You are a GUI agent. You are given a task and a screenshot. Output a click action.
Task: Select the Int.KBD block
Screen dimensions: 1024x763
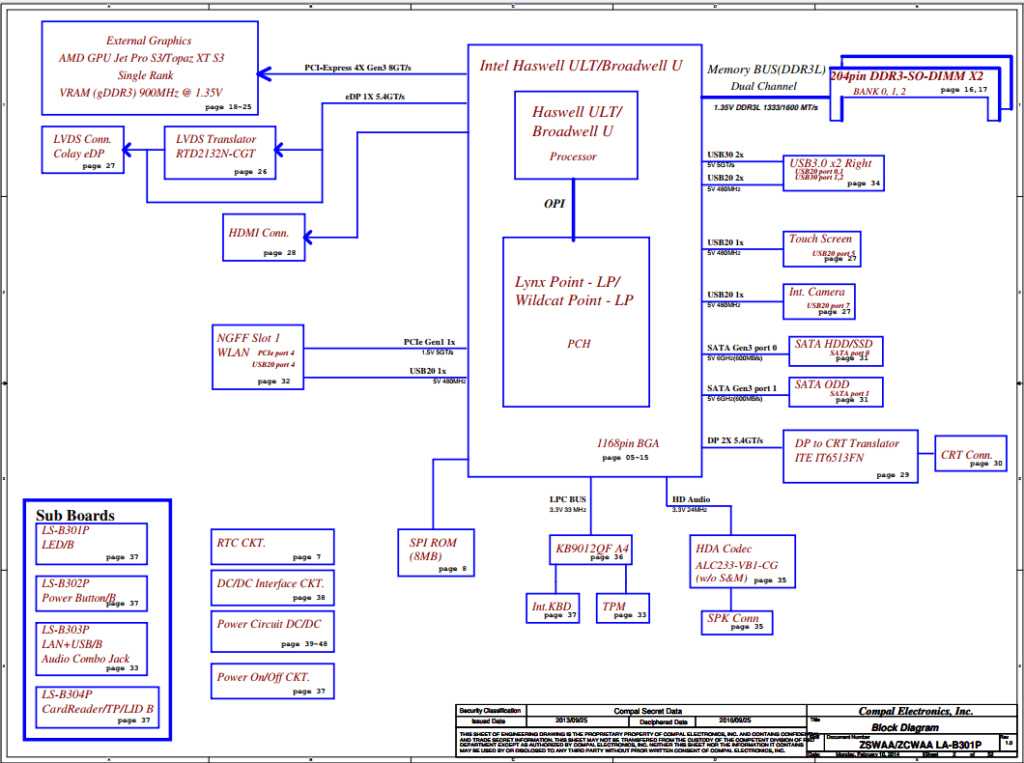(552, 608)
